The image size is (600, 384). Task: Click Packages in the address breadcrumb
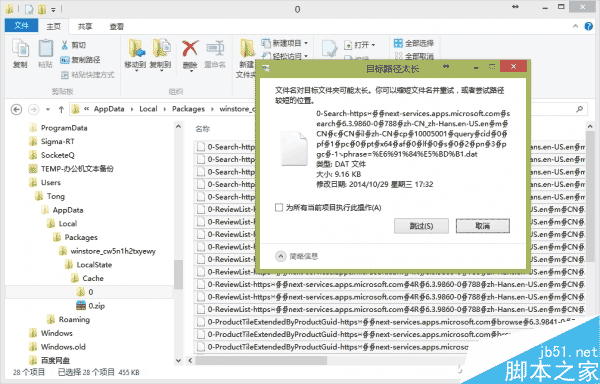pyautogui.click(x=188, y=109)
